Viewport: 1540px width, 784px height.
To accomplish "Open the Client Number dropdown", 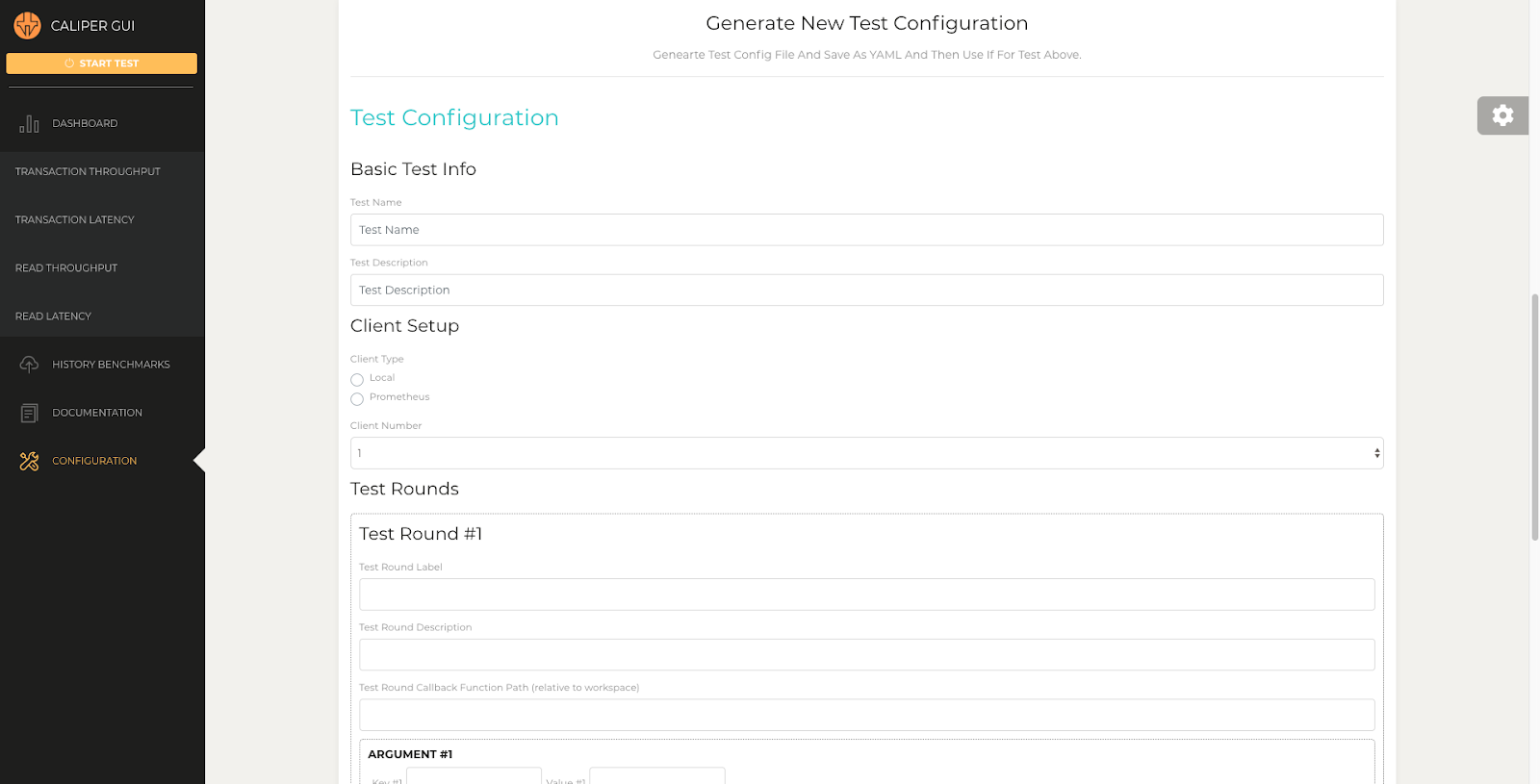I will 866,453.
